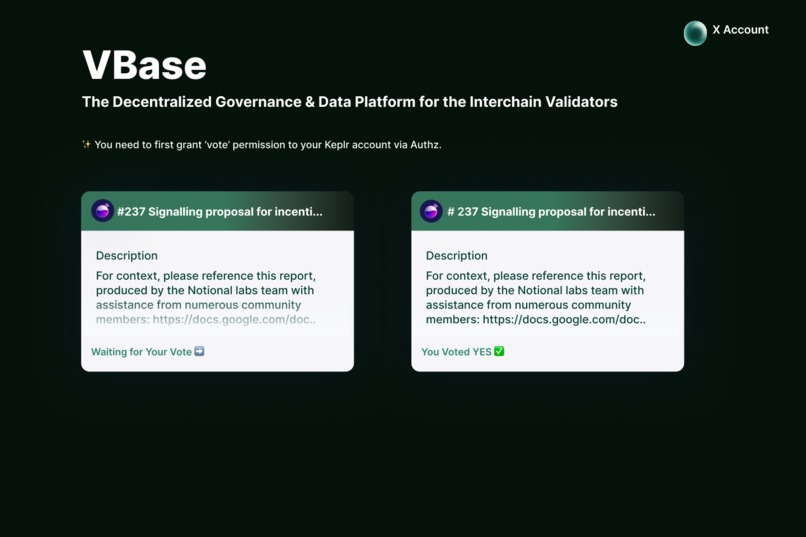The width and height of the screenshot is (806, 537).
Task: Click 'produced by the Notional labs team' in the waiting-vote card
Action: point(191,290)
